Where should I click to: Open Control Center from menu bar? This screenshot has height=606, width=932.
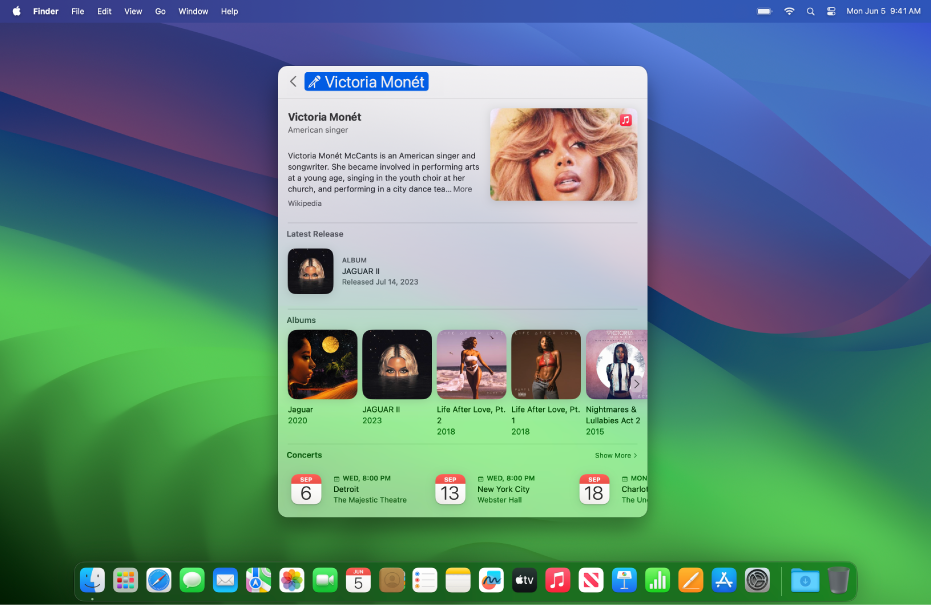point(830,11)
